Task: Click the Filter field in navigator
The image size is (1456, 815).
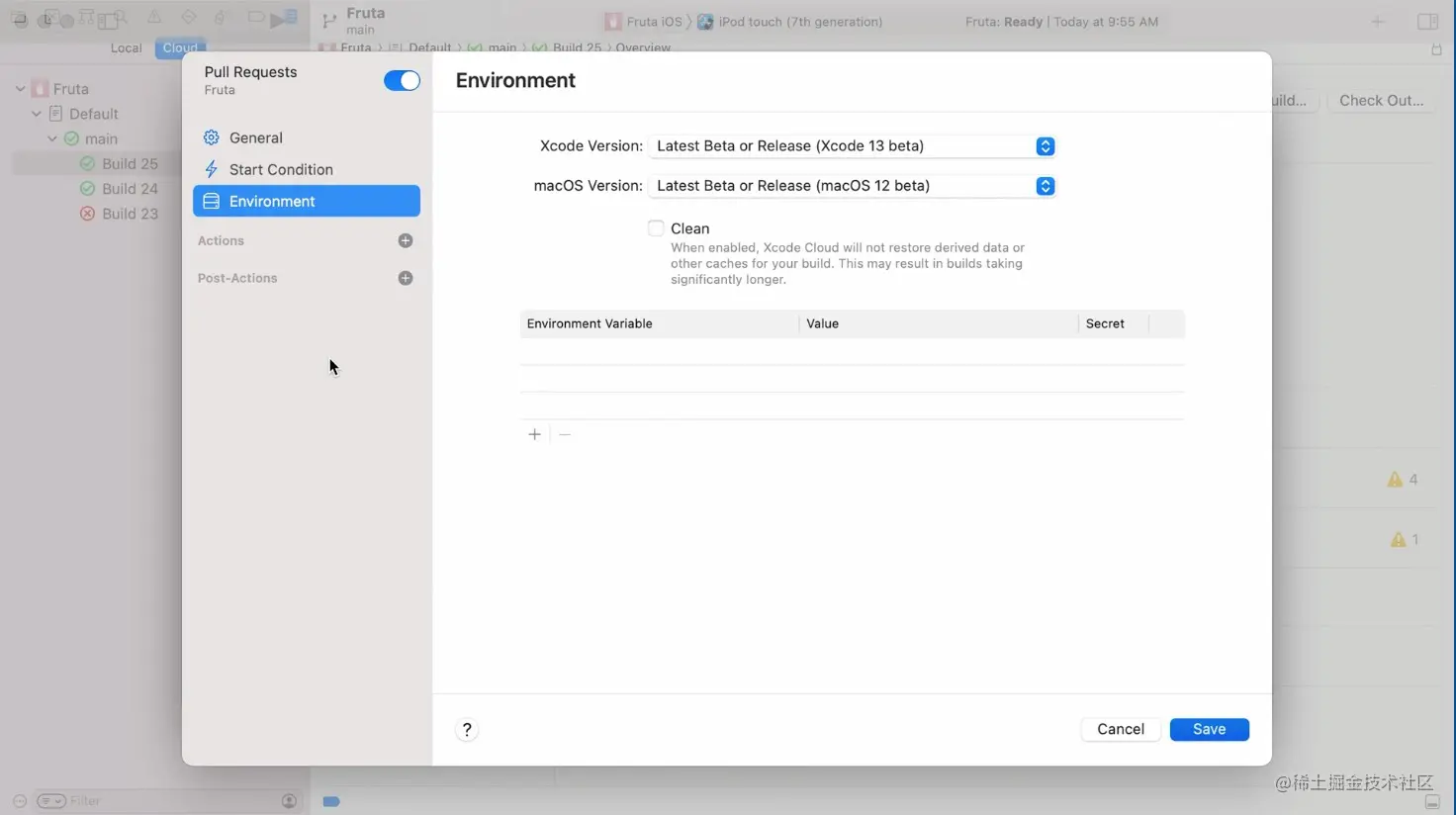Action: tap(168, 801)
